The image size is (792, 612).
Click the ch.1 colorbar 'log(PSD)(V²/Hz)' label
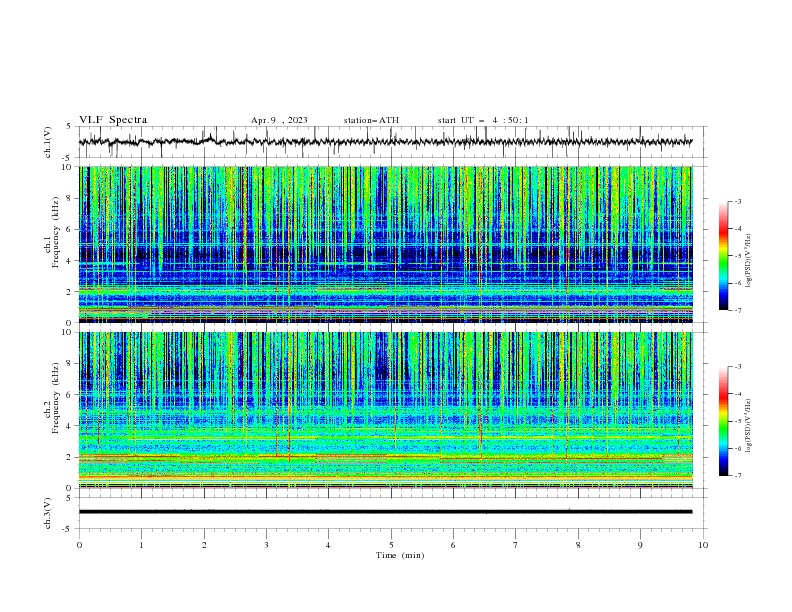click(748, 261)
